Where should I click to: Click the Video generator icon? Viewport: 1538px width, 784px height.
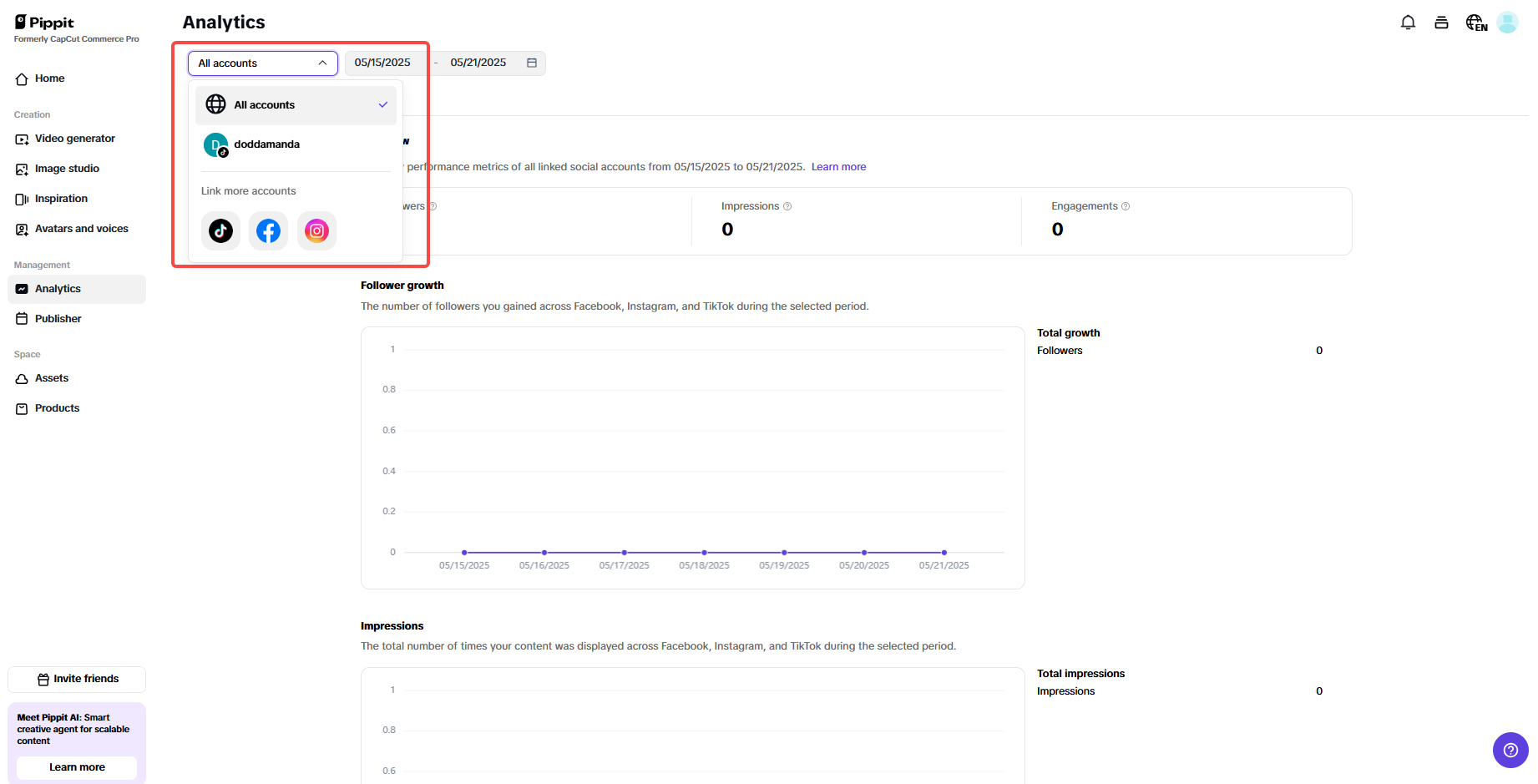pyautogui.click(x=22, y=139)
